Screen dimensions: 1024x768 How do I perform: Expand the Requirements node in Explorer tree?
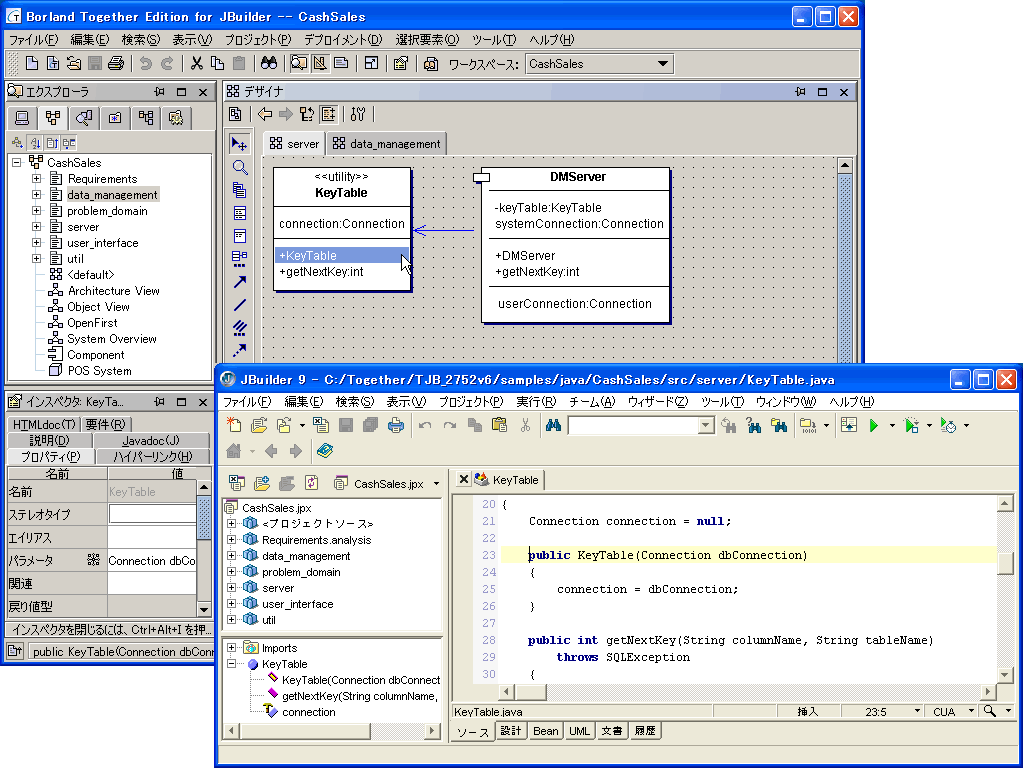37,178
